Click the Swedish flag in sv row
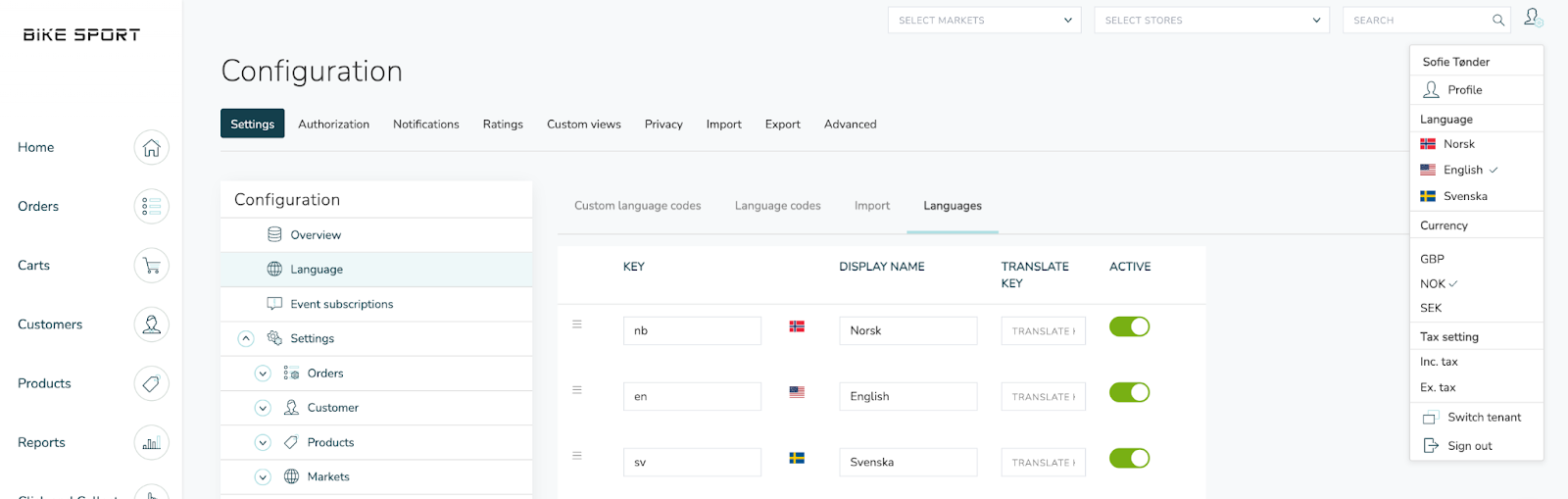 797,458
